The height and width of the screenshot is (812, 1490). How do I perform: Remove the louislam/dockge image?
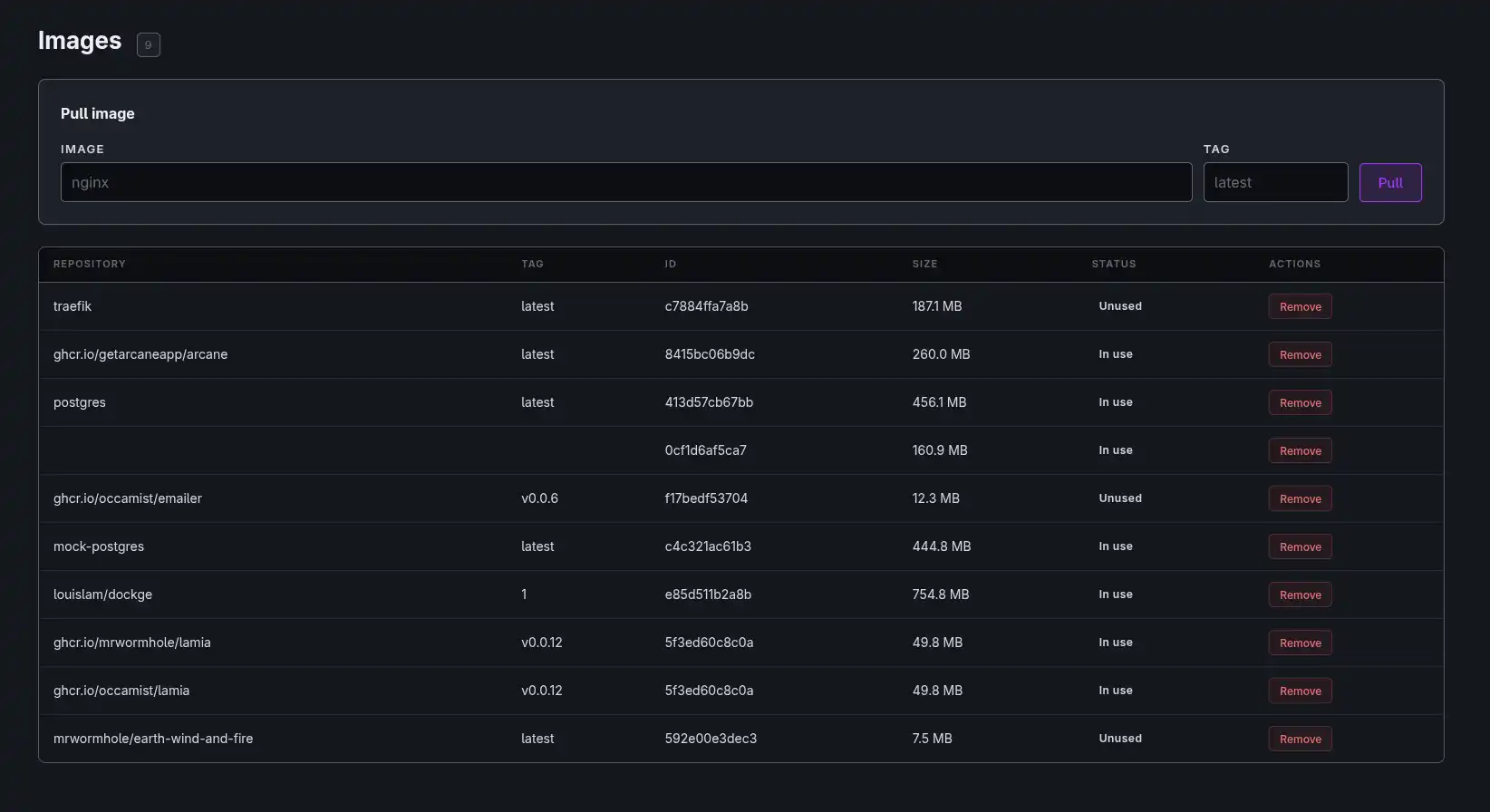[1300, 594]
